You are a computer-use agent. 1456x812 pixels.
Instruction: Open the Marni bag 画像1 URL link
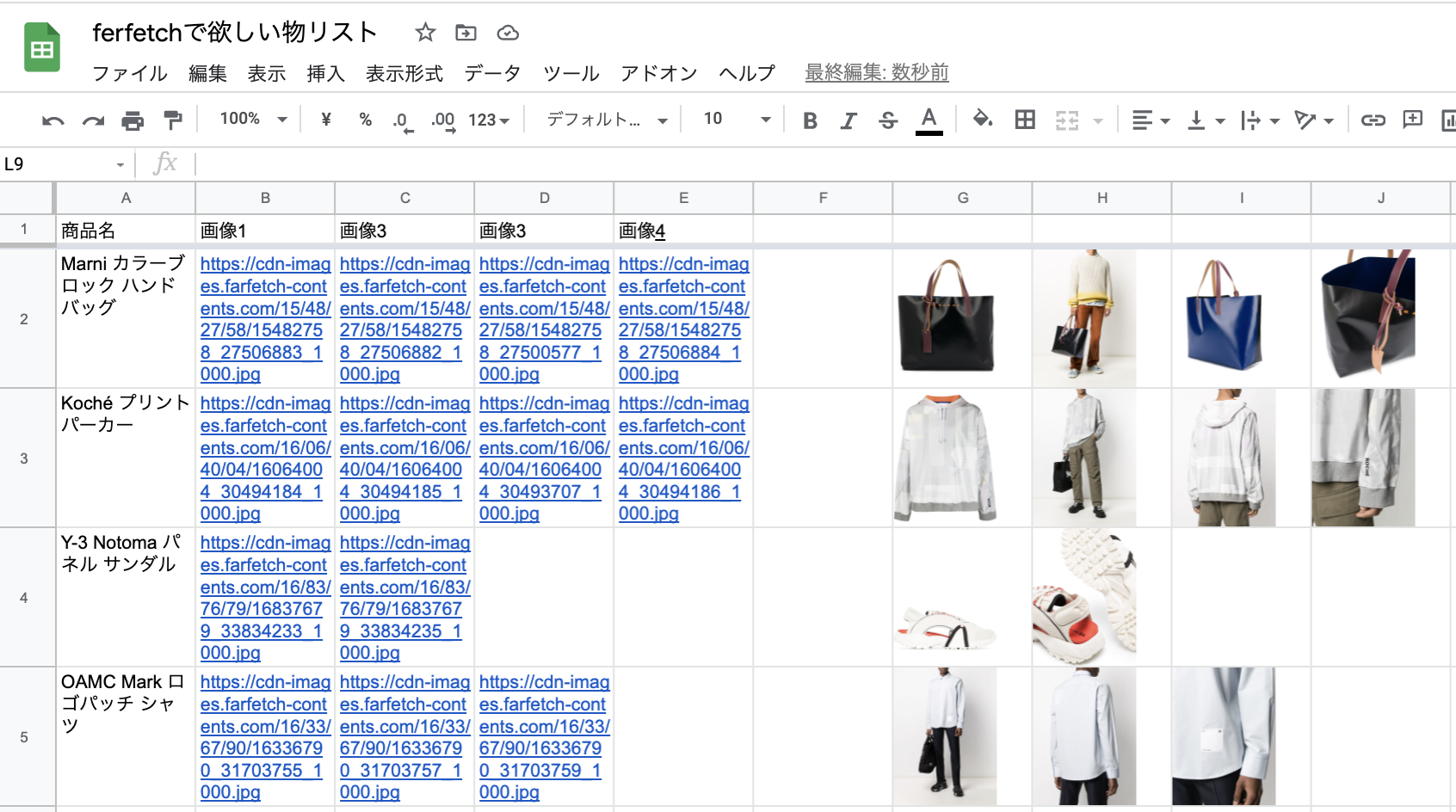[264, 318]
